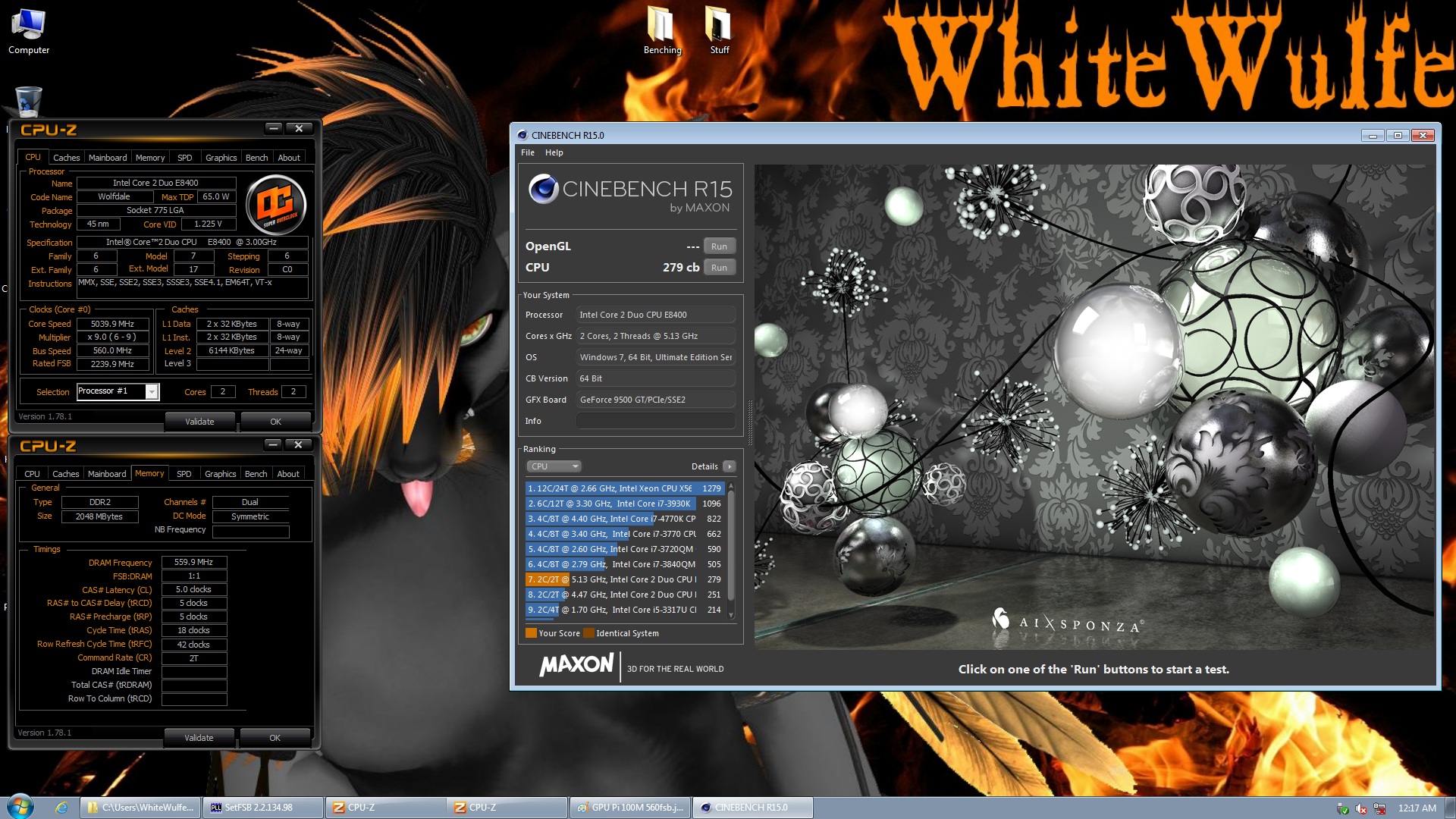This screenshot has width=1456, height=819.
Task: Click Validate in lower CPU-Z window
Action: [x=199, y=738]
